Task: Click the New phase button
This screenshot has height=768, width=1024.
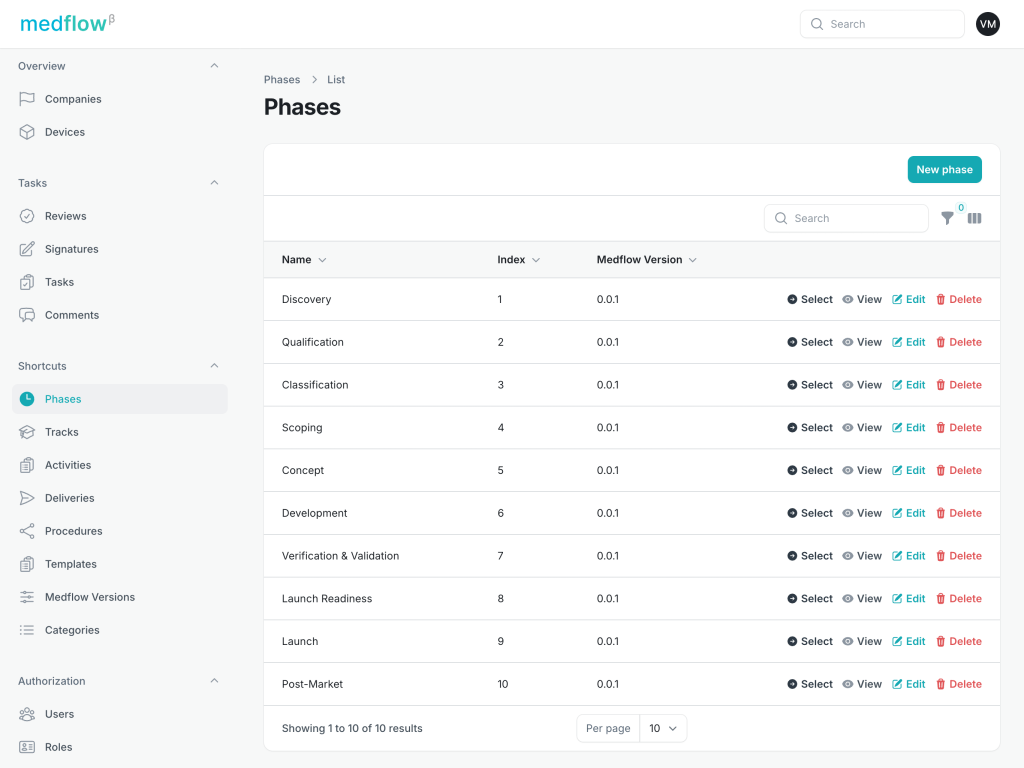Action: pos(944,170)
